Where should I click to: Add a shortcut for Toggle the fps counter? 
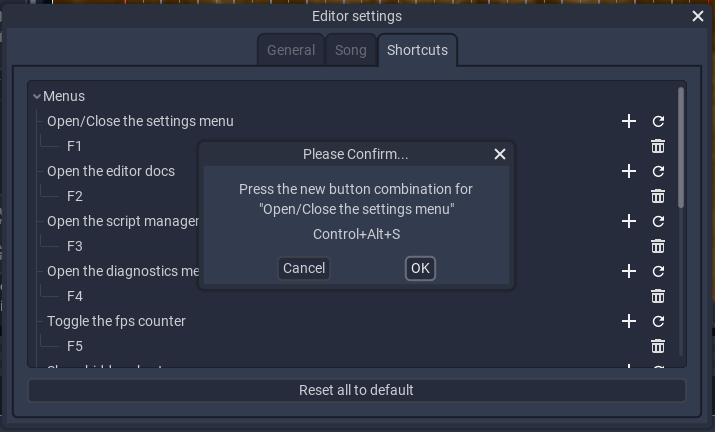(629, 321)
